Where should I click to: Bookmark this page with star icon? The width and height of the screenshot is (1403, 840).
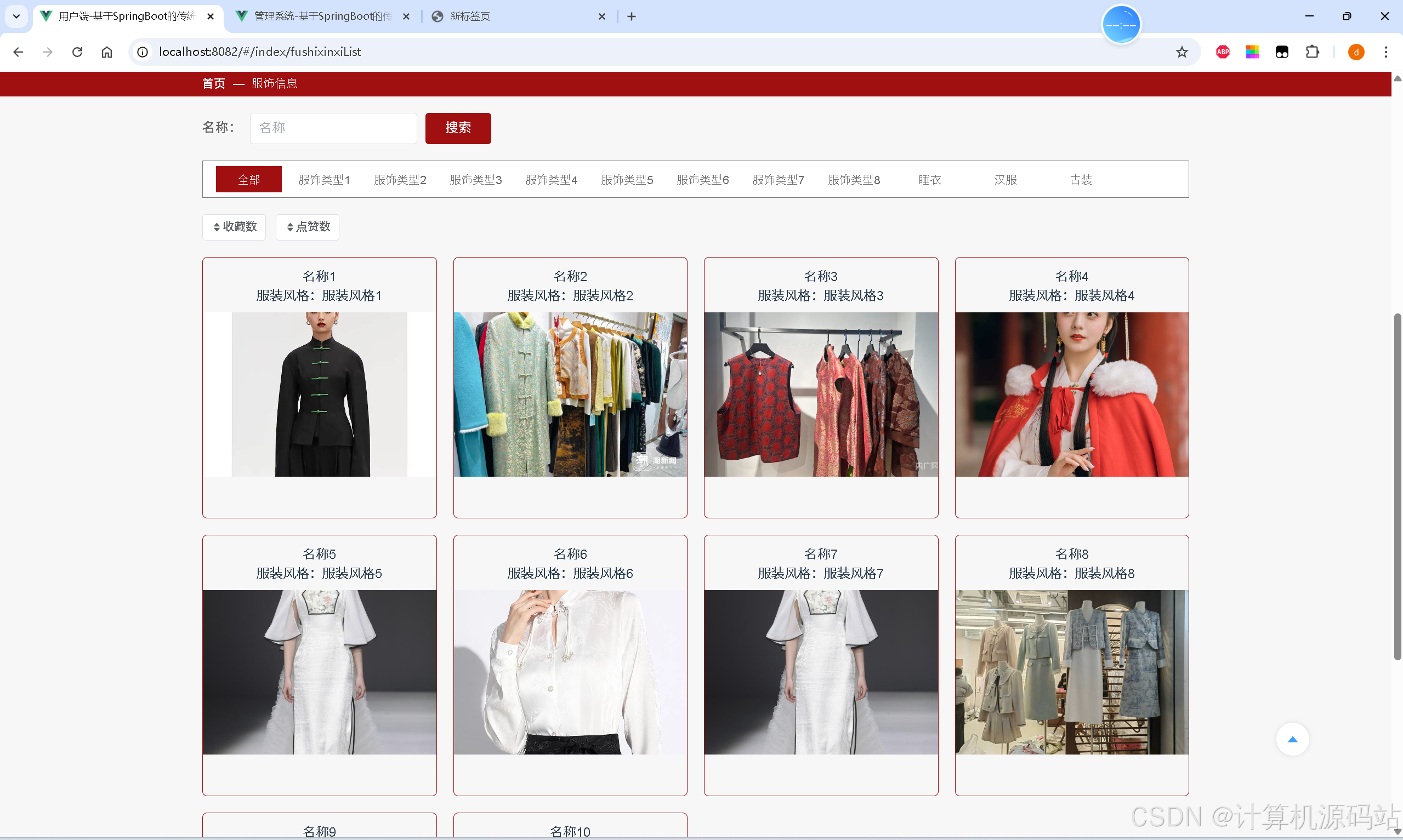(x=1181, y=52)
